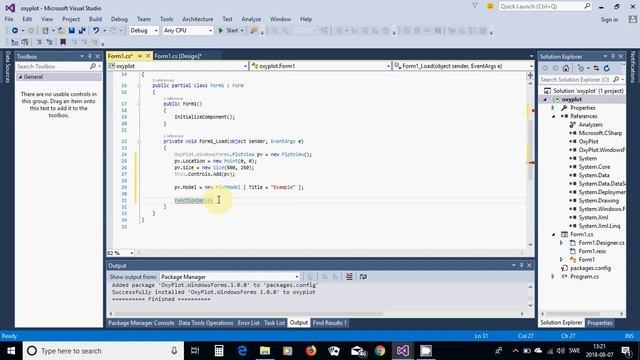Click the Save icon in toolbar
The width and height of the screenshot is (640, 360).
point(72,31)
